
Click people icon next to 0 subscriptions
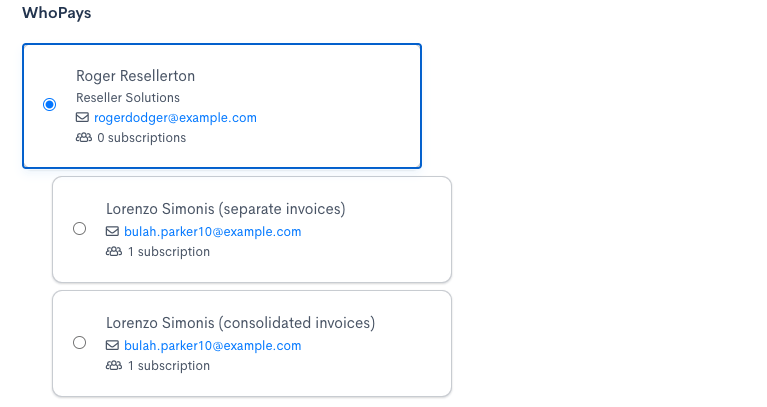click(83, 138)
